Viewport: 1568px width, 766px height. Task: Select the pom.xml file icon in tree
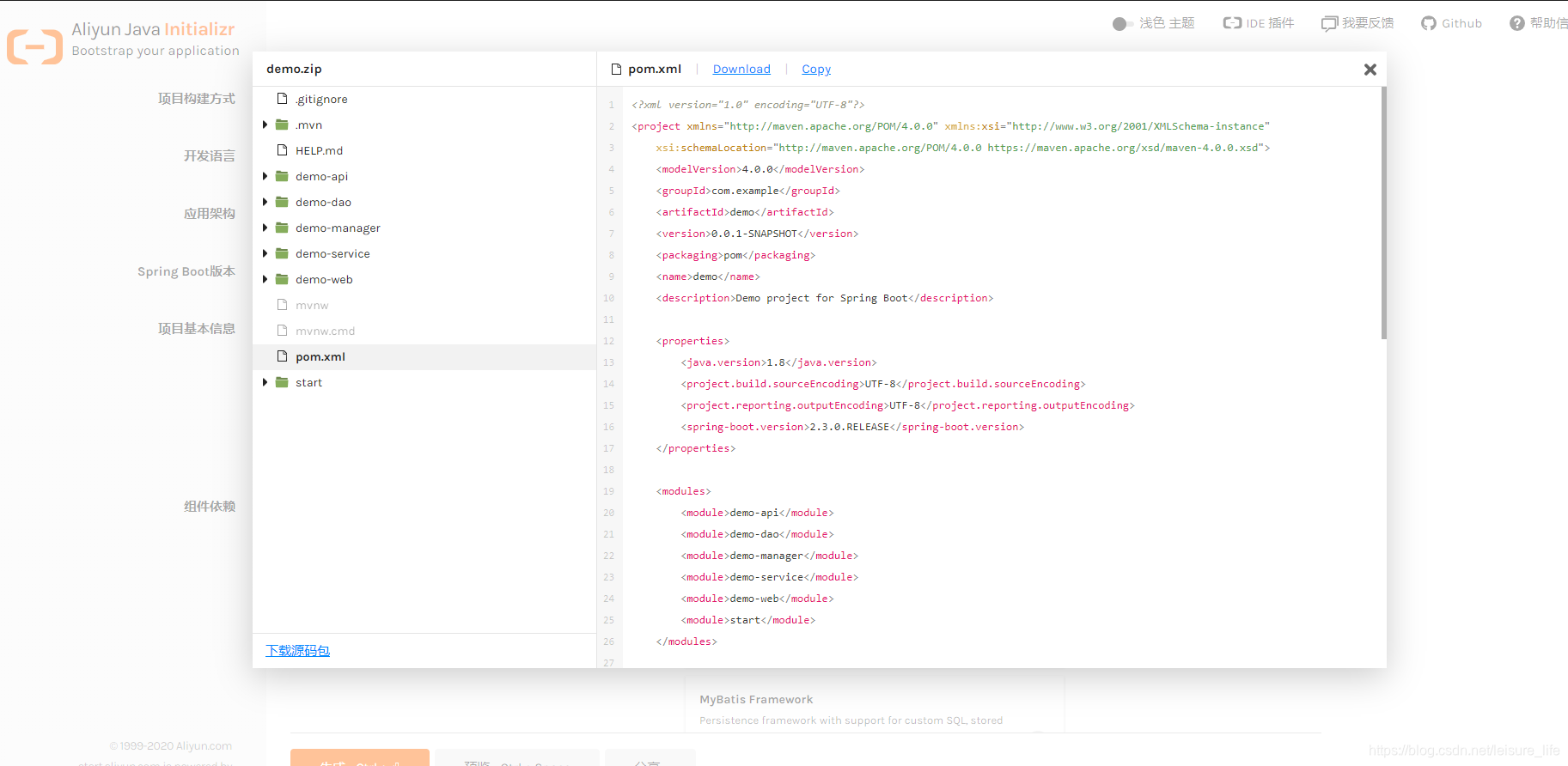pos(282,356)
